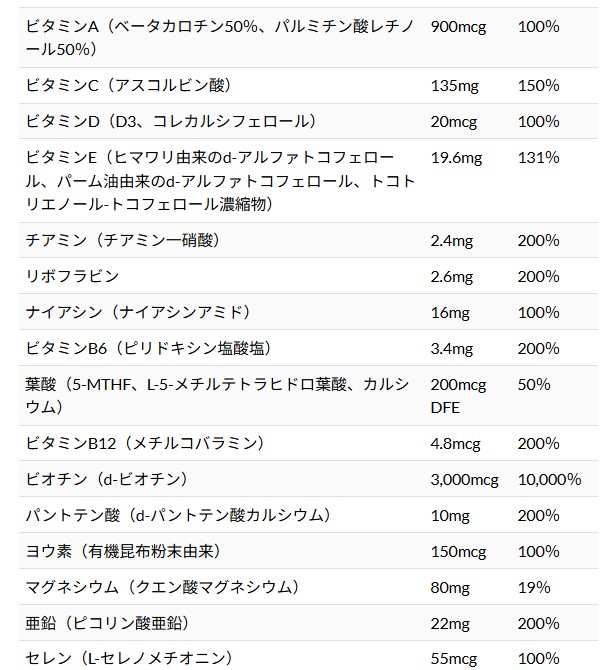Click the ビタミンE ingredient description
This screenshot has height=670, width=603.
pyautogui.click(x=220, y=181)
